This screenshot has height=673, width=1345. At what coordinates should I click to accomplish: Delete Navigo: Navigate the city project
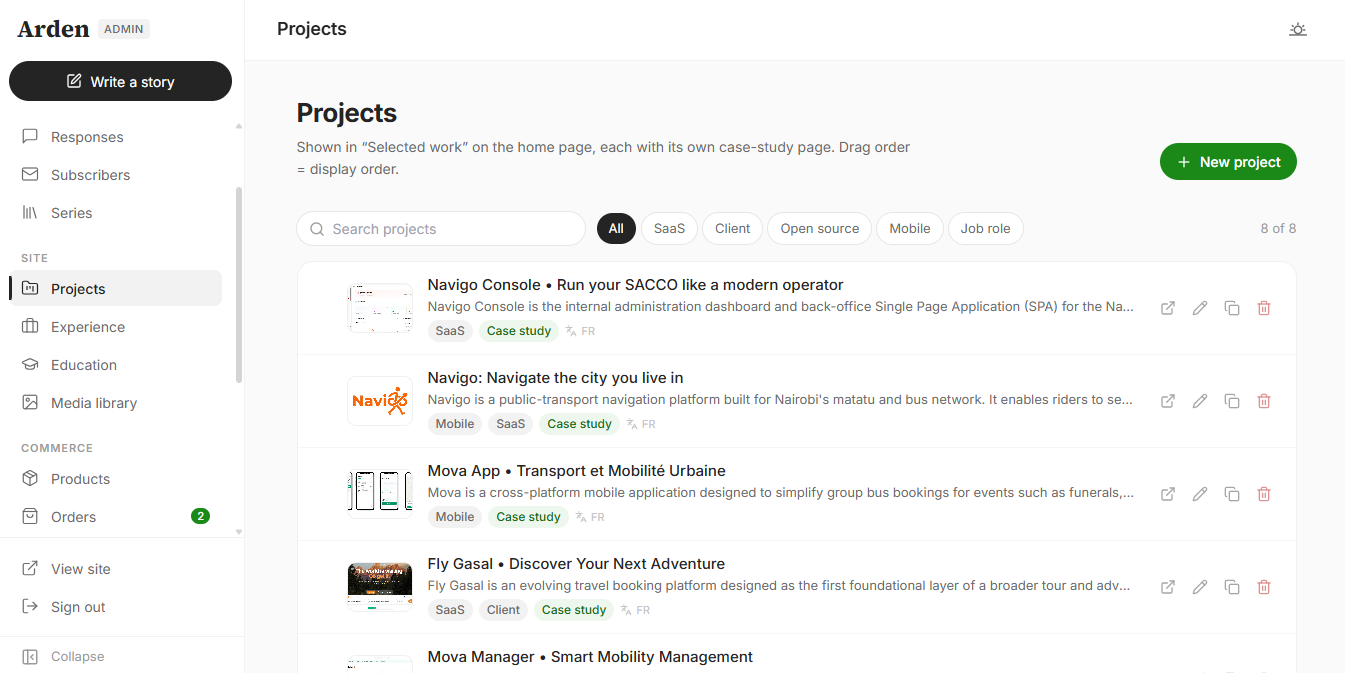click(1264, 401)
